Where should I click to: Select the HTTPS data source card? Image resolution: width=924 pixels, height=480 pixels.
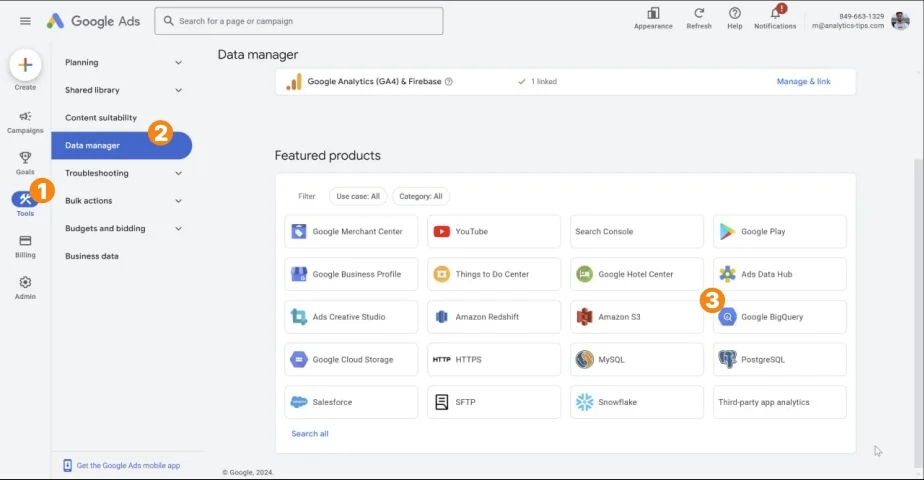click(x=494, y=359)
